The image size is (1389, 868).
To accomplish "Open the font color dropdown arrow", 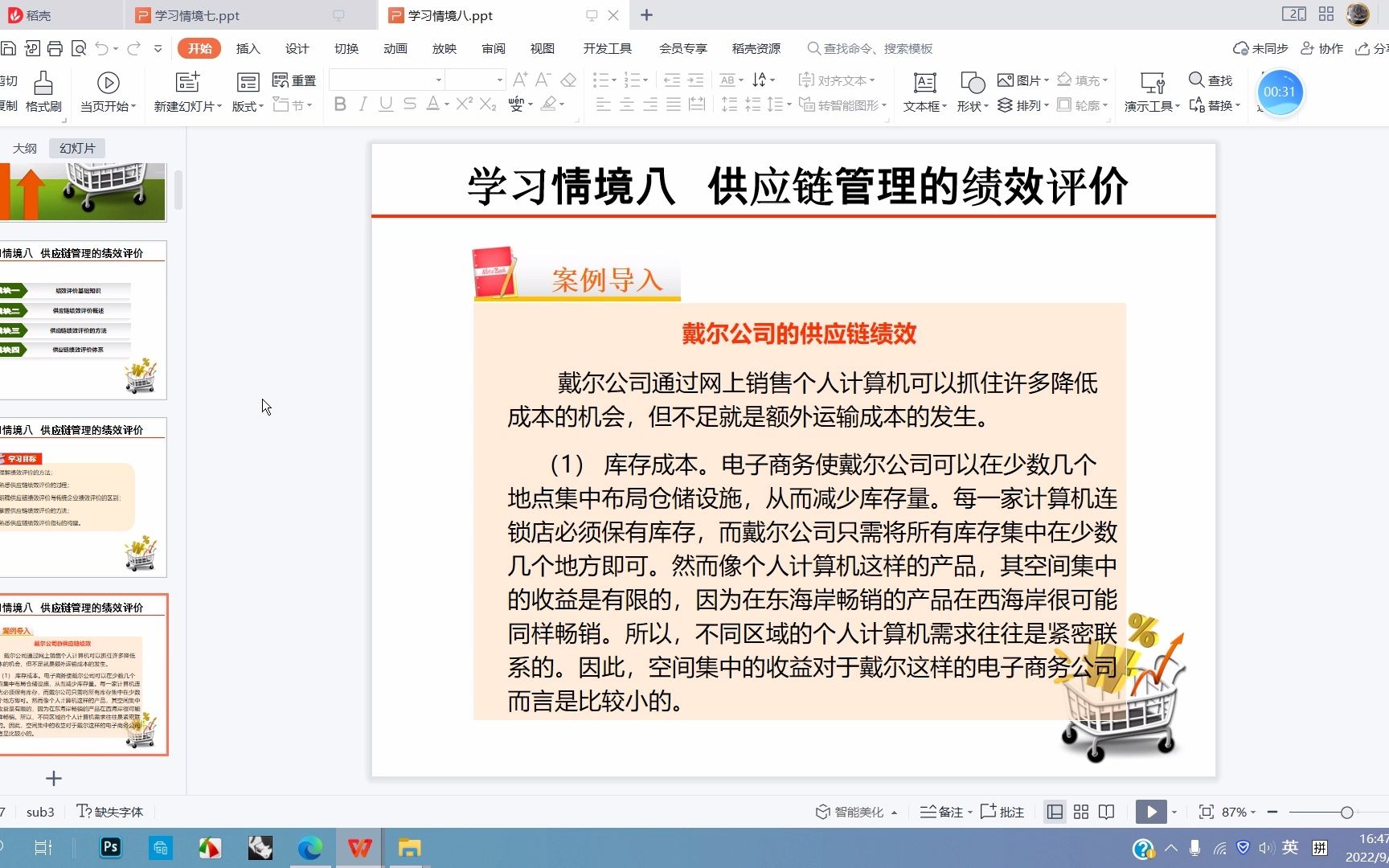I will [446, 104].
